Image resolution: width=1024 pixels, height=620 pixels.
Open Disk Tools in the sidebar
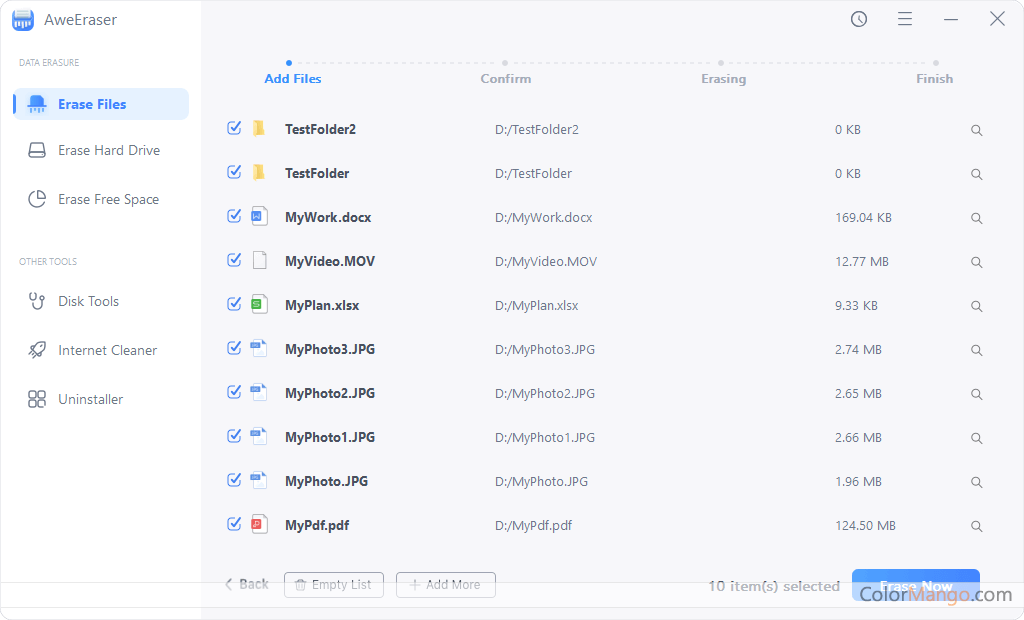[88, 301]
